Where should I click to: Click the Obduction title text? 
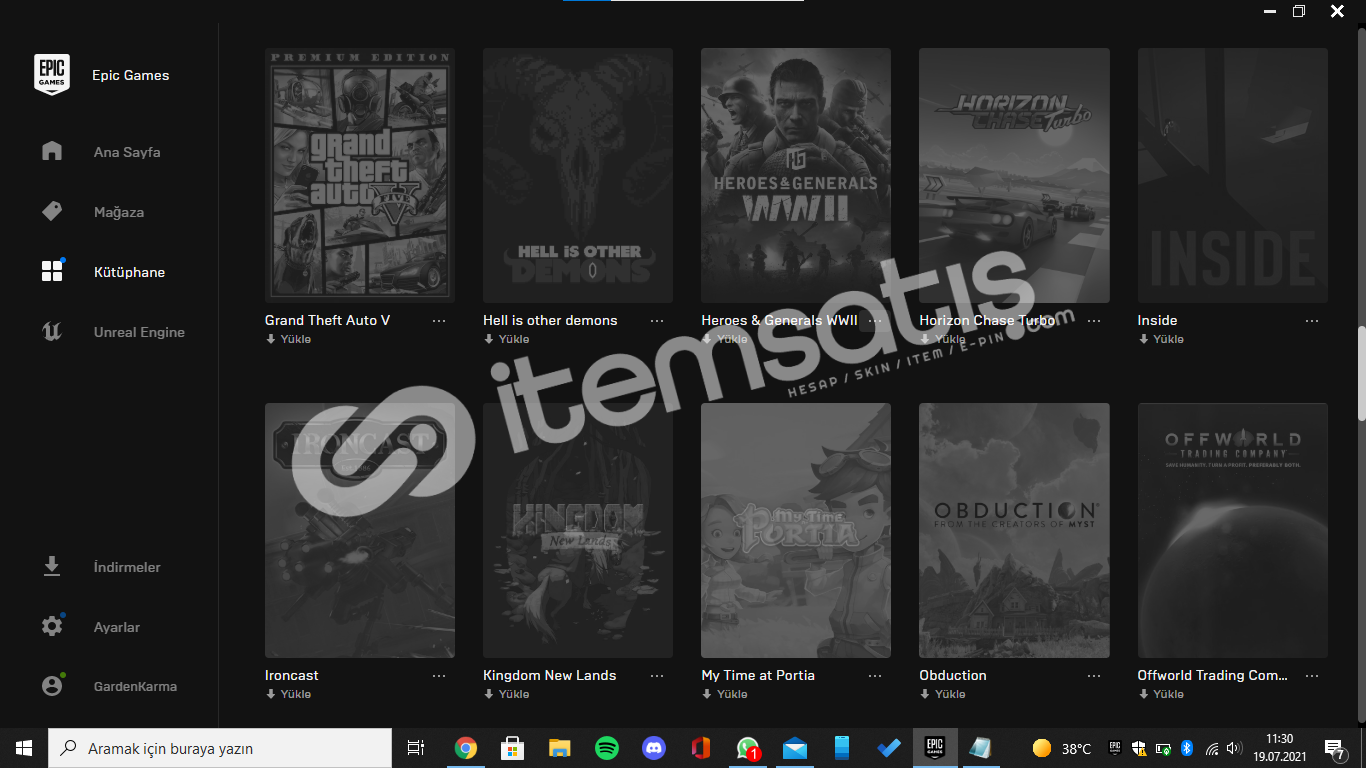point(953,675)
